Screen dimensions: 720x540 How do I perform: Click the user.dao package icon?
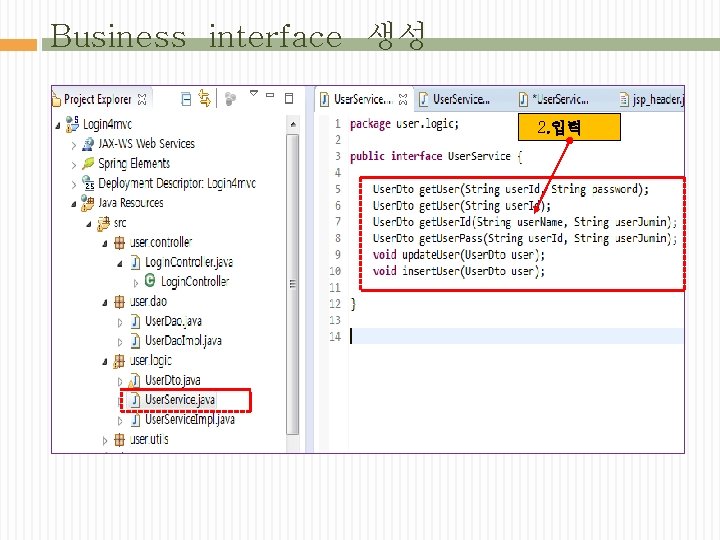[x=119, y=302]
